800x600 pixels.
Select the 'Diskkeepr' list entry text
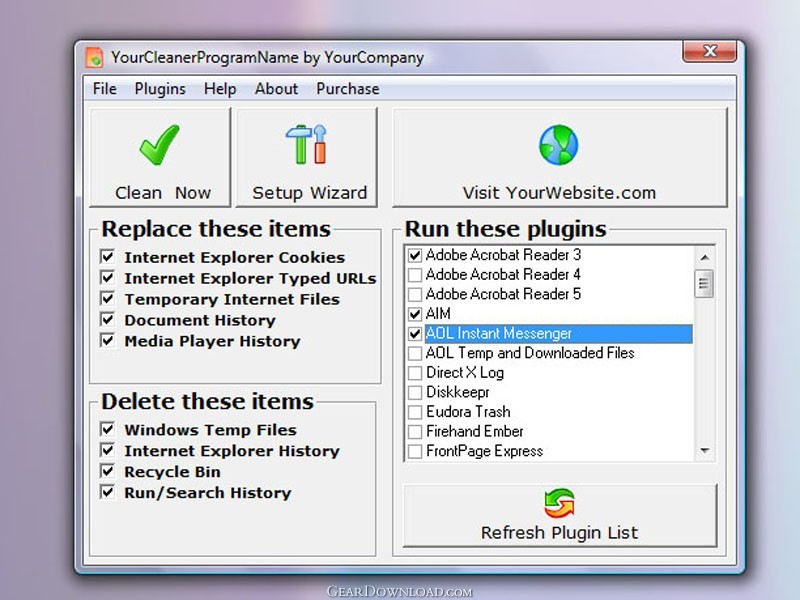[x=458, y=392]
